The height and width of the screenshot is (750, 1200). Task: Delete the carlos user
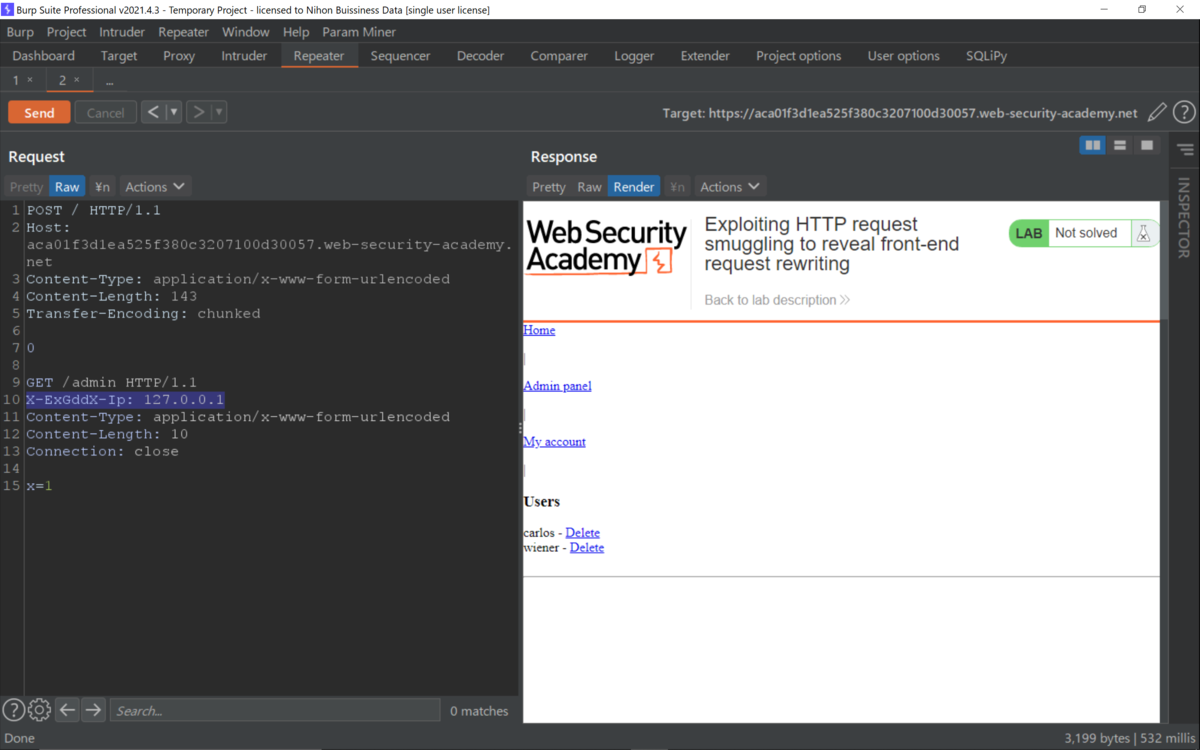click(582, 533)
